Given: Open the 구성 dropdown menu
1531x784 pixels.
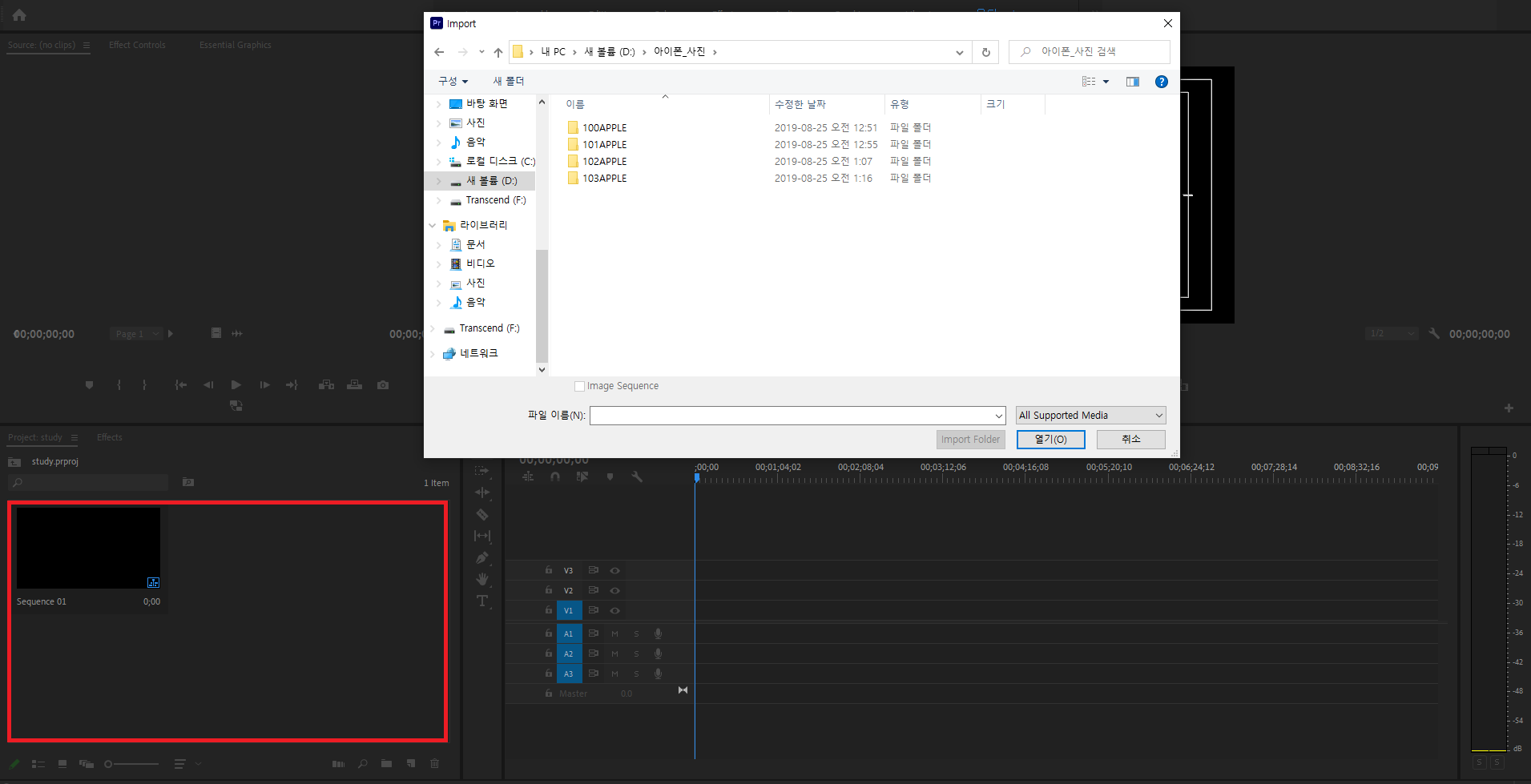Looking at the screenshot, I should click(x=453, y=81).
